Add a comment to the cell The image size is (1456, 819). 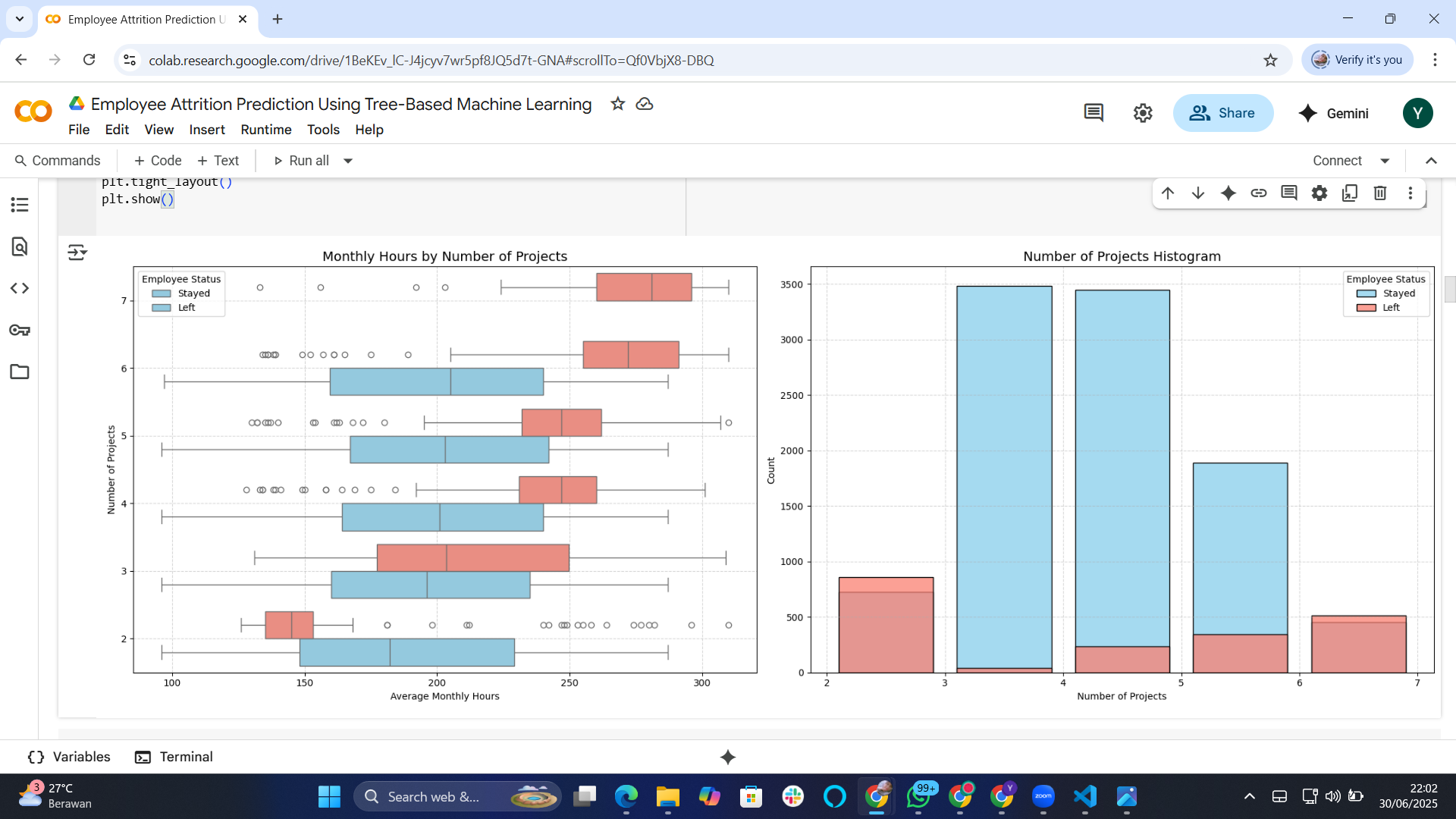coord(1288,193)
